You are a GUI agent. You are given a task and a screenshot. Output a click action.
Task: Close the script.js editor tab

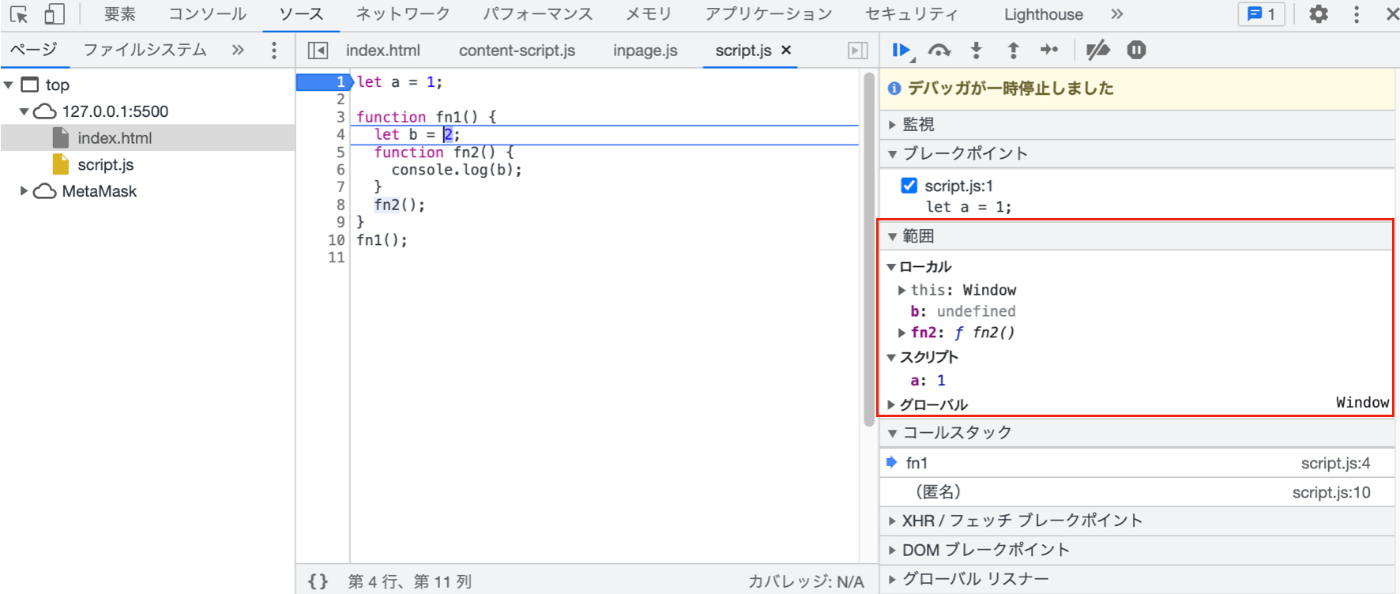tap(785, 50)
